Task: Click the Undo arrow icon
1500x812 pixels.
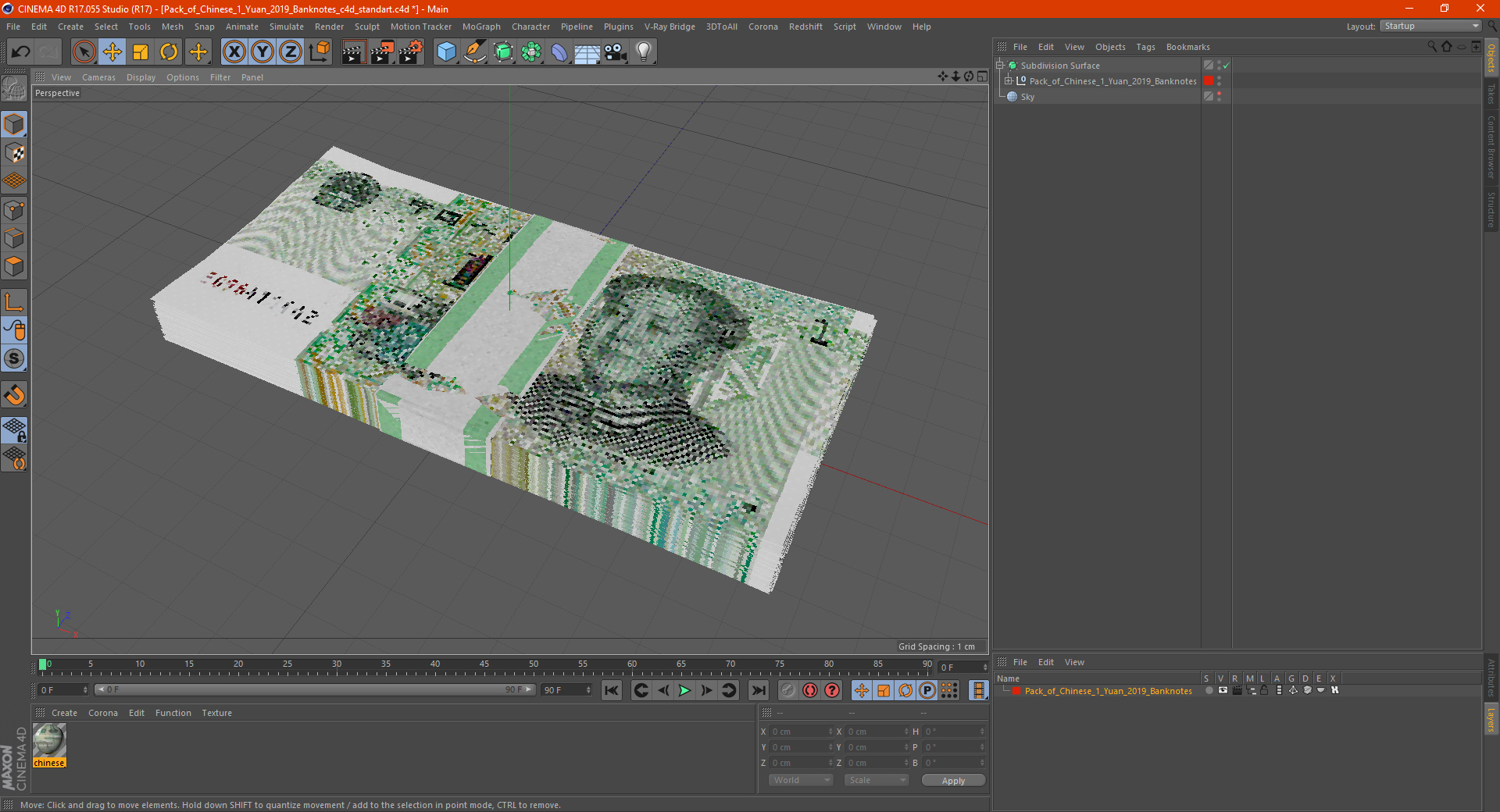Action: pos(21,52)
